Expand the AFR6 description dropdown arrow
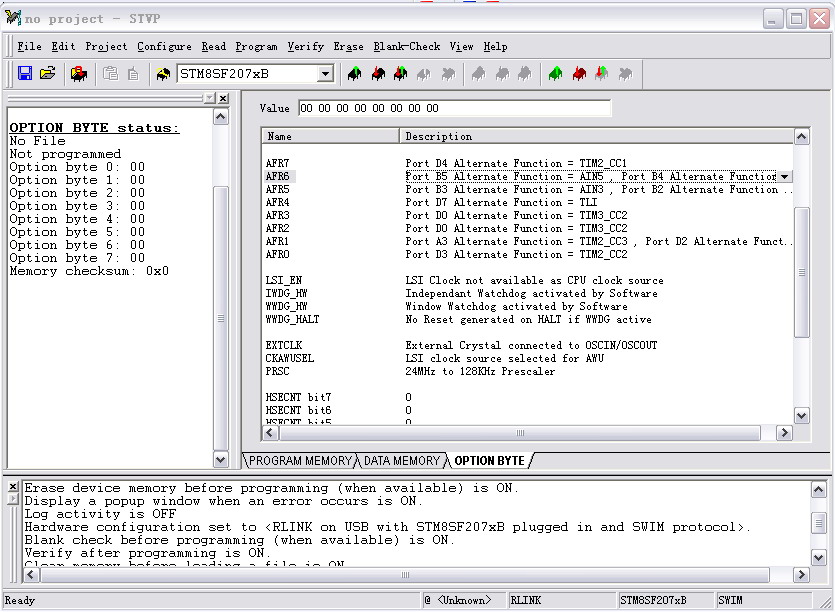 (785, 177)
